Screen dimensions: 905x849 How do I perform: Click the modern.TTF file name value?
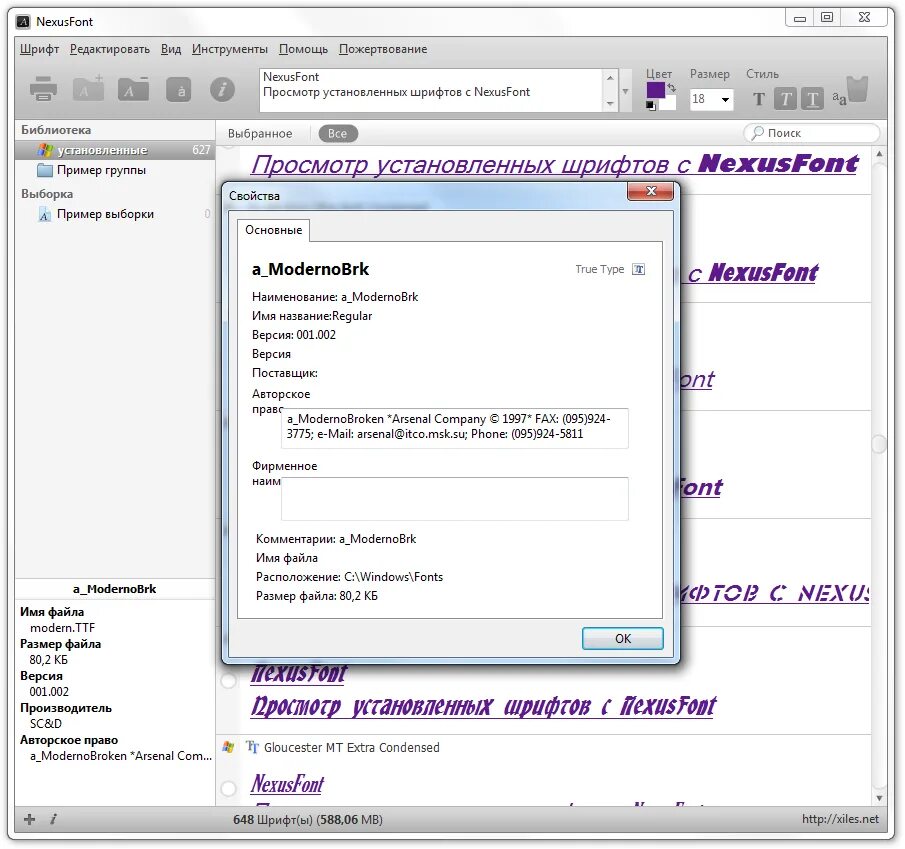(x=62, y=628)
